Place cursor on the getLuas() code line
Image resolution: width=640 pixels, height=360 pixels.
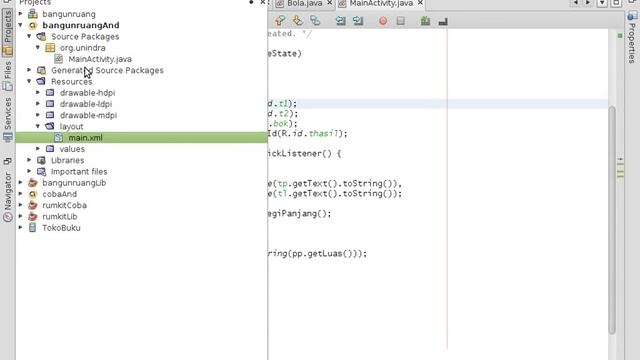[x=318, y=253]
